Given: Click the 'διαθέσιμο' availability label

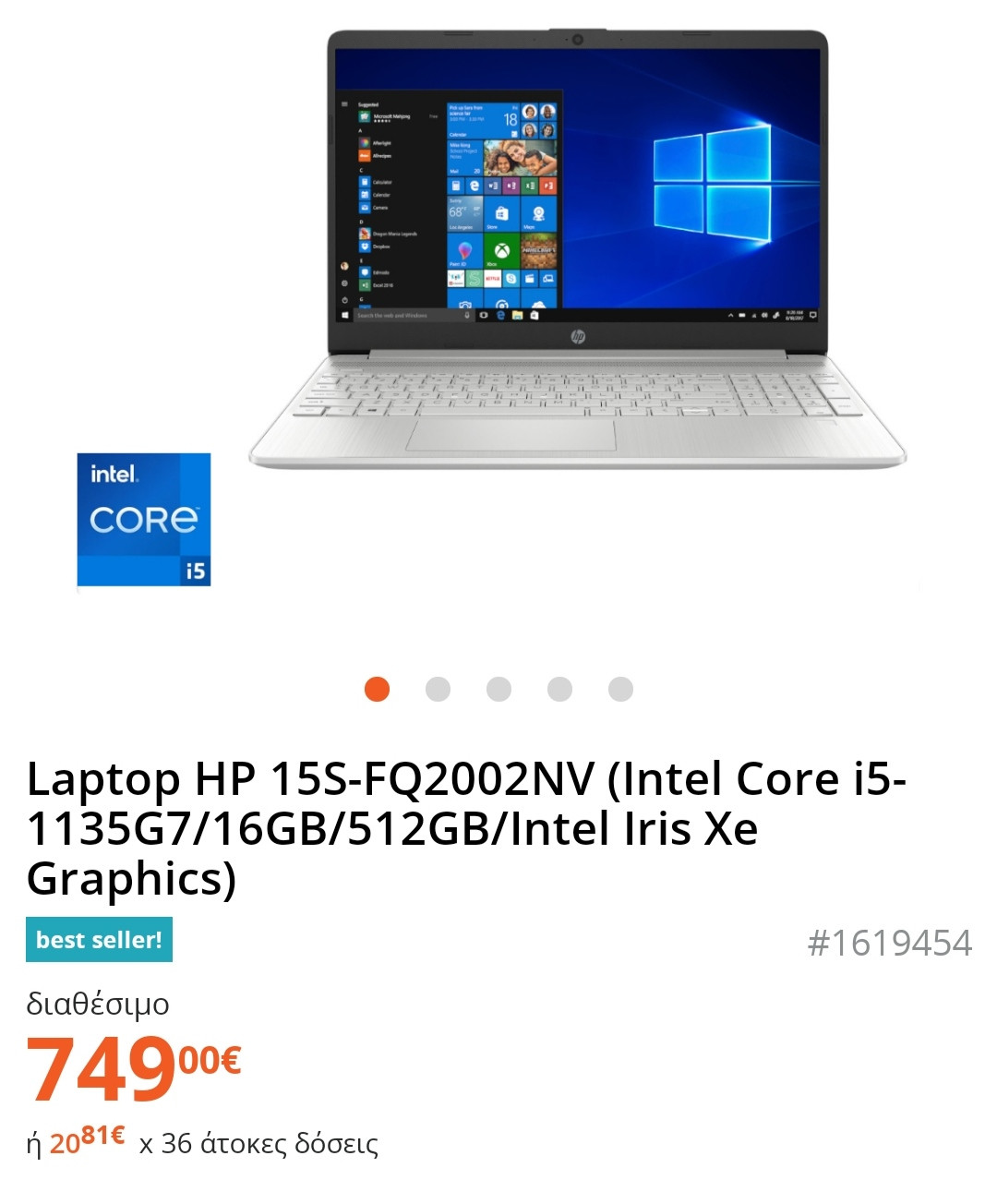Looking at the screenshot, I should [x=98, y=1004].
